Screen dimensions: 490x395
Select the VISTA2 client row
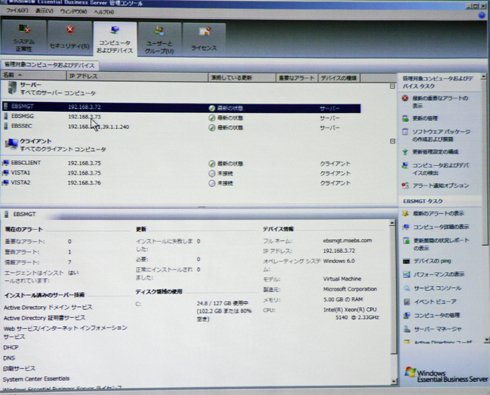pos(181,183)
